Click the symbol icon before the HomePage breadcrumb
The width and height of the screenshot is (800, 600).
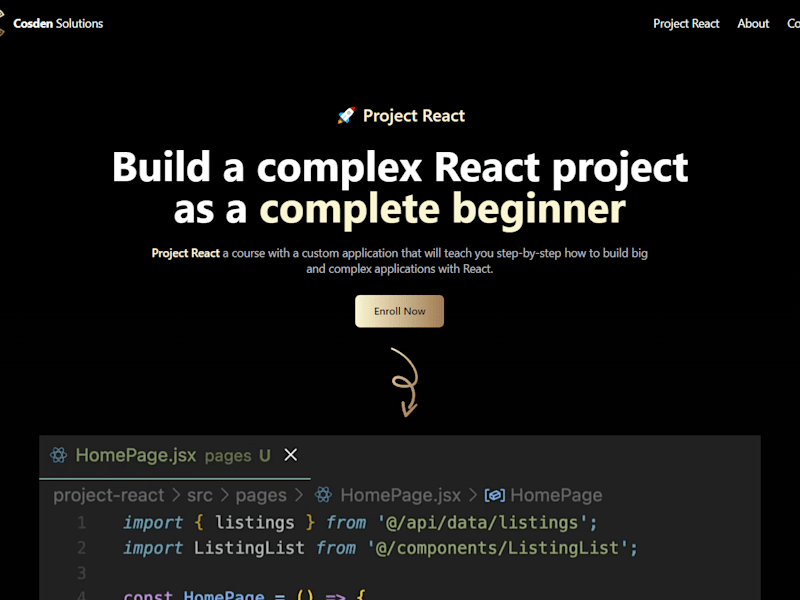click(494, 495)
